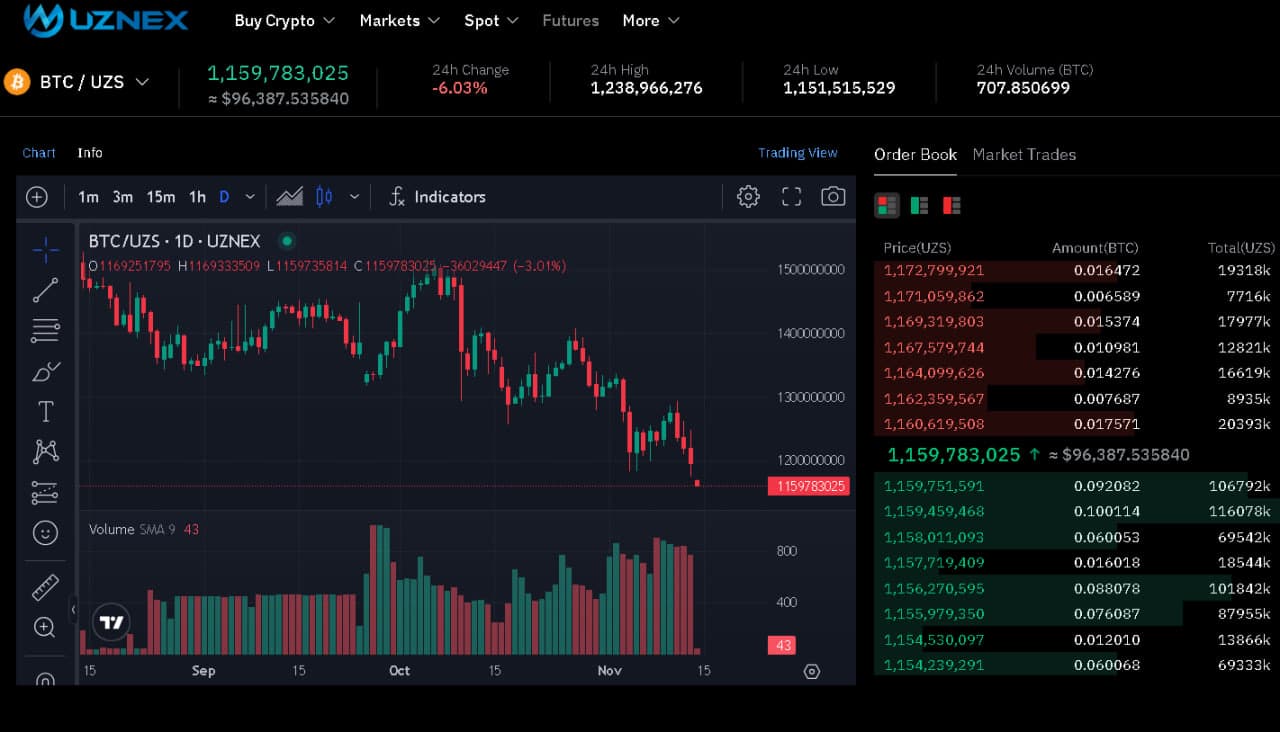
Task: Show only sell orders in order book
Action: (x=951, y=206)
